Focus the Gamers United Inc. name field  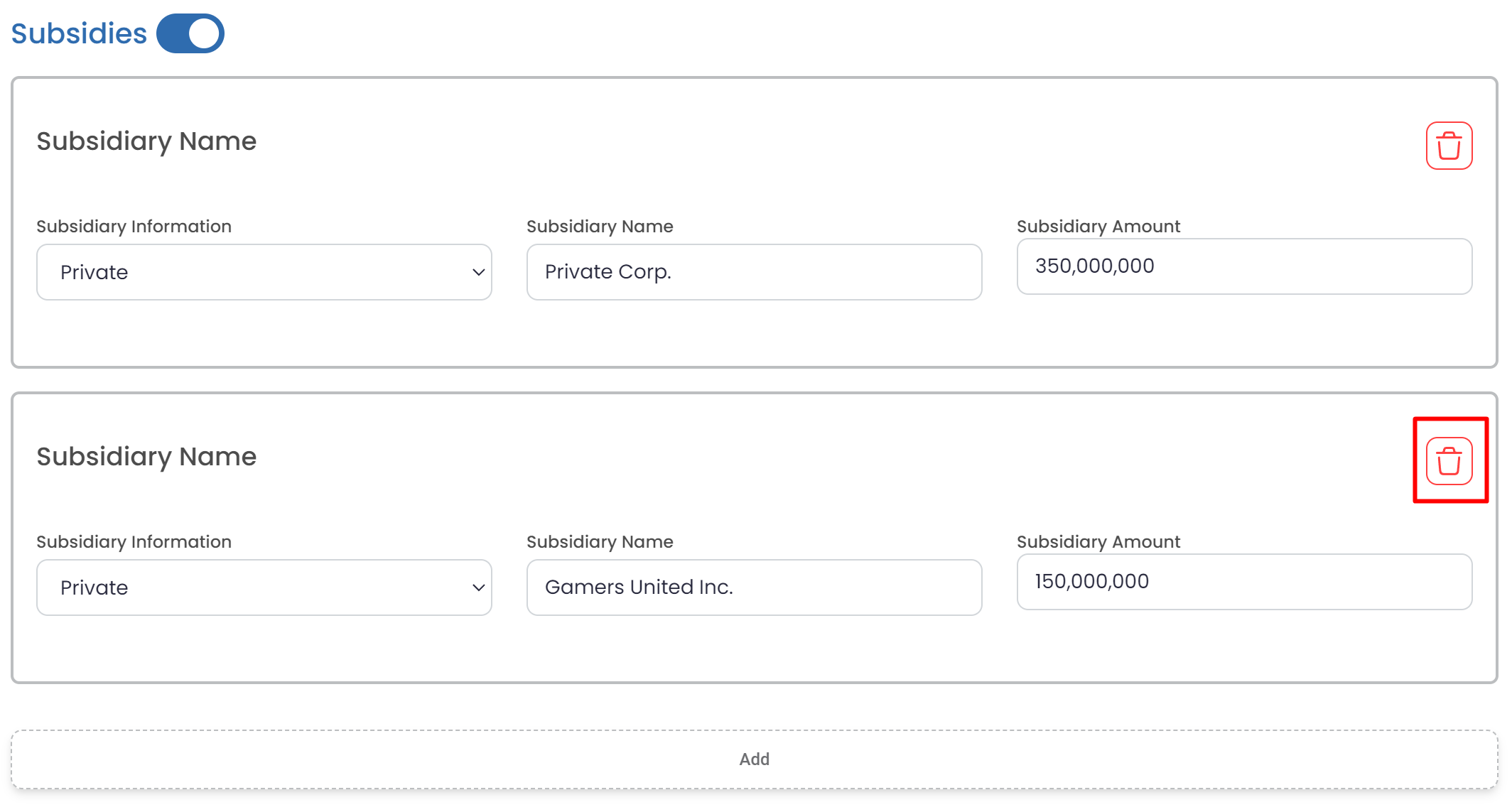coord(753,588)
